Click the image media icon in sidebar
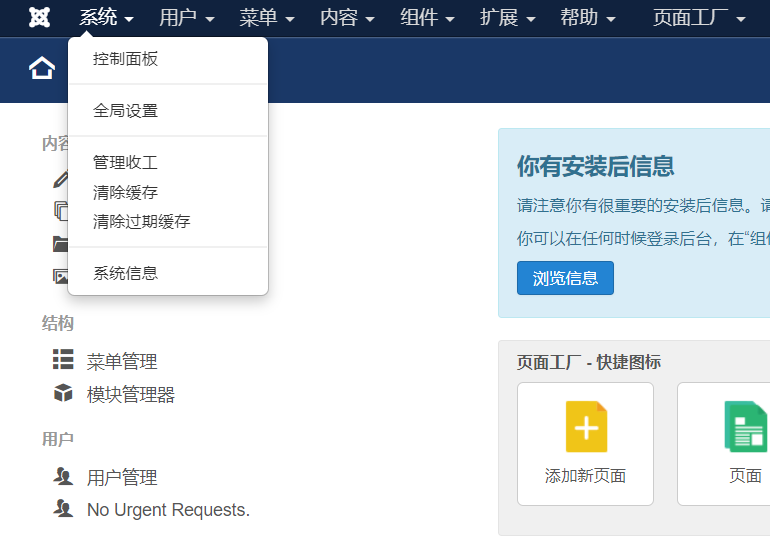770x542 pixels. pos(60,276)
